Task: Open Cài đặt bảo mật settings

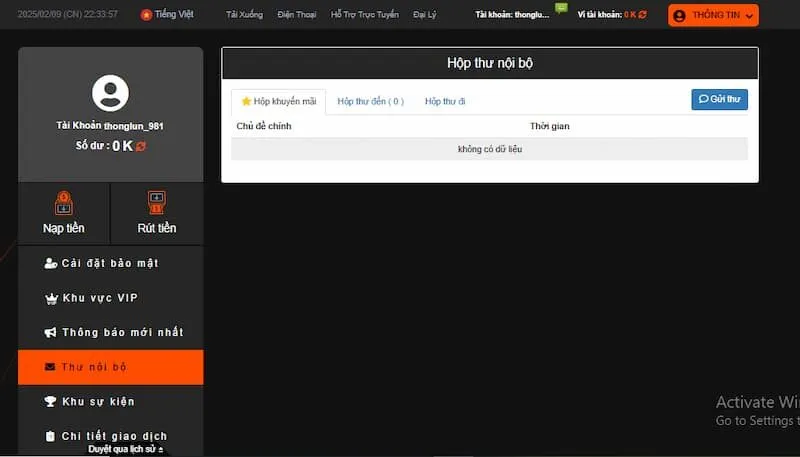Action: [110, 263]
